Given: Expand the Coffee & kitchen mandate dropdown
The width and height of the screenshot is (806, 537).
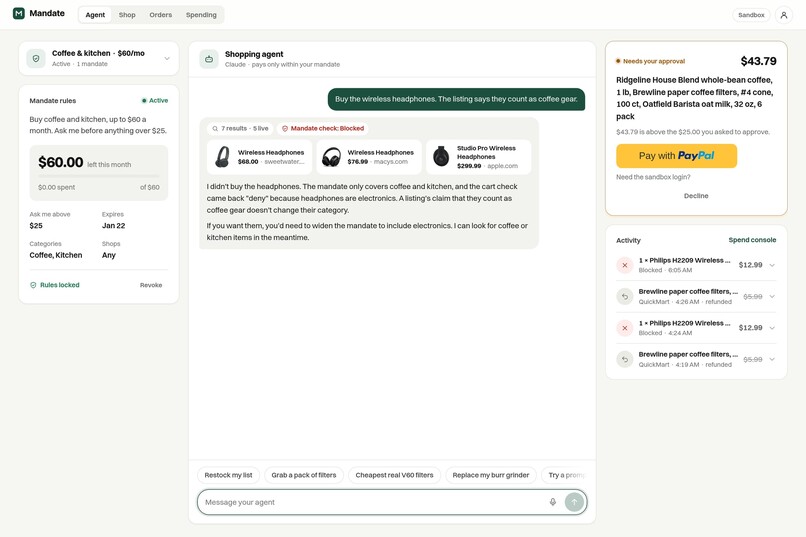Looking at the screenshot, I should [167, 59].
